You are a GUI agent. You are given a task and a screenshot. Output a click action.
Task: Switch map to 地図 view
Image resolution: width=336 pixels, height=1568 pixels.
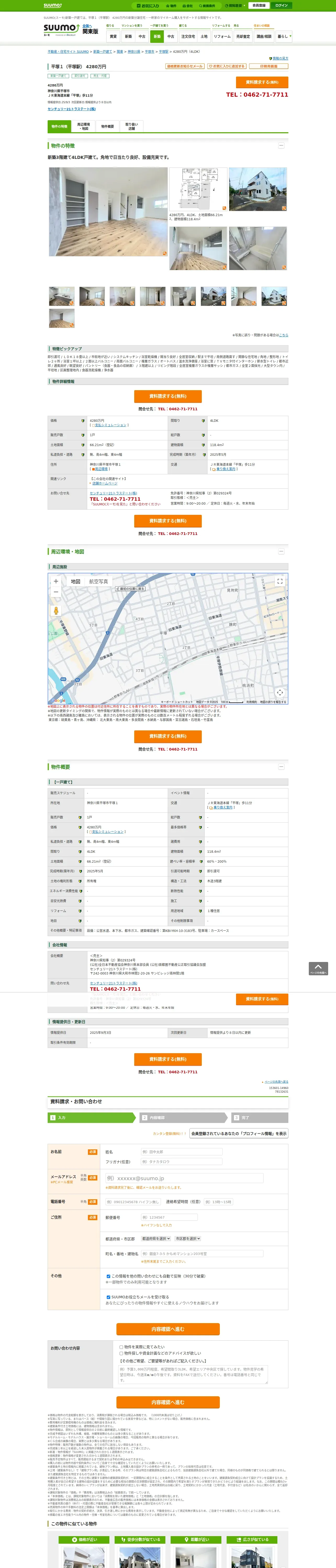pos(76,581)
